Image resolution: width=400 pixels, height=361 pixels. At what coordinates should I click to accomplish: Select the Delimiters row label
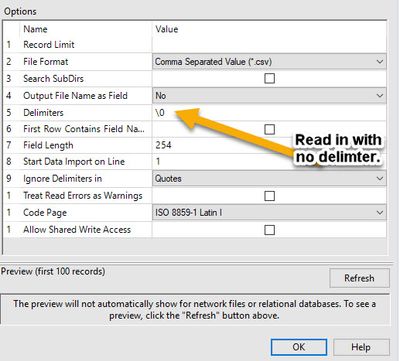coord(43,113)
